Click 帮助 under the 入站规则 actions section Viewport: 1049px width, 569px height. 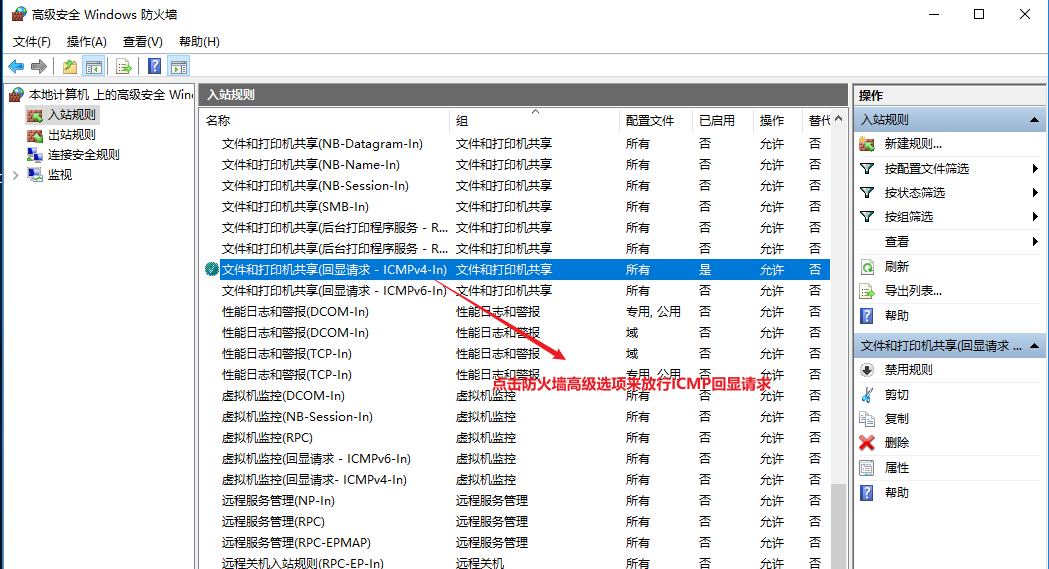pyautogui.click(x=896, y=316)
